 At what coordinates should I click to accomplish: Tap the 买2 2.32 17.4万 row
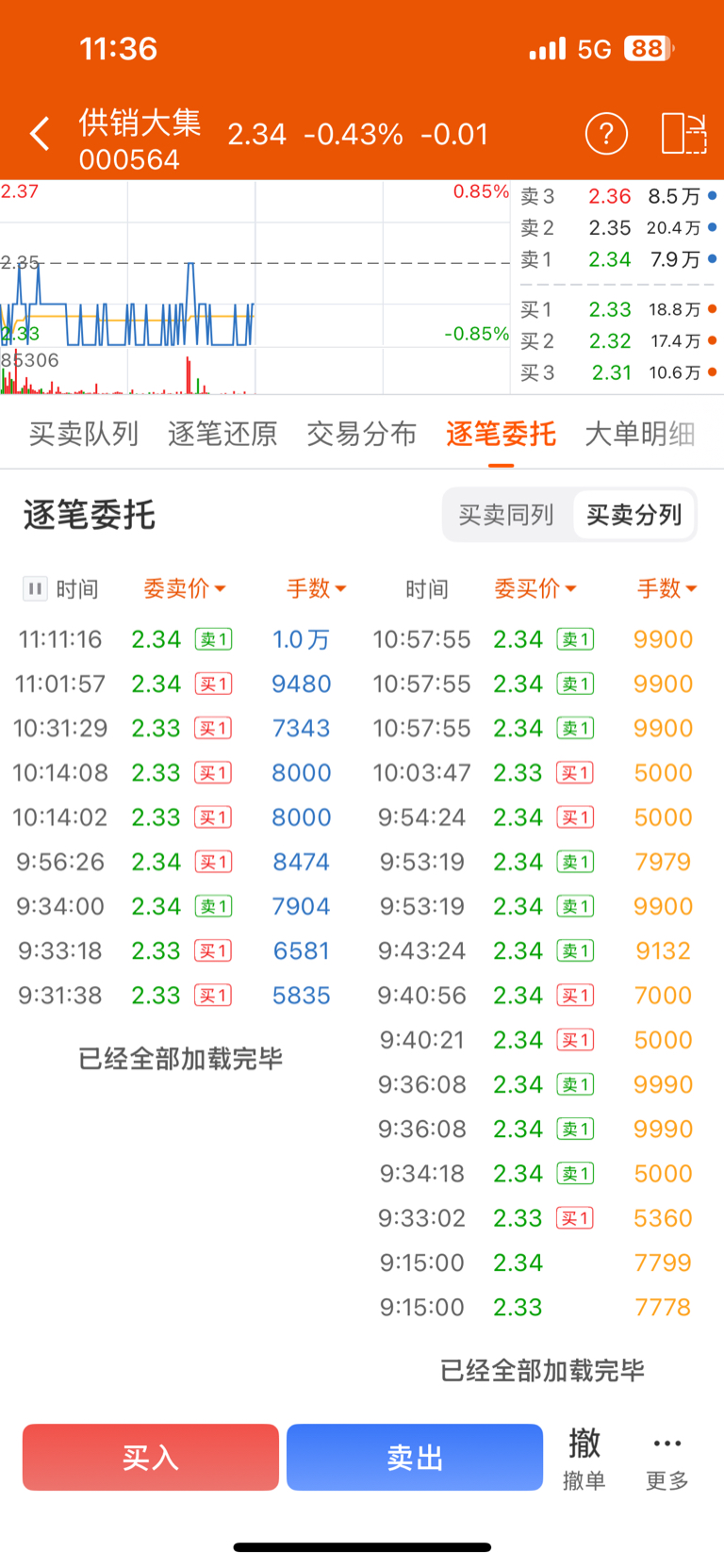pos(618,340)
